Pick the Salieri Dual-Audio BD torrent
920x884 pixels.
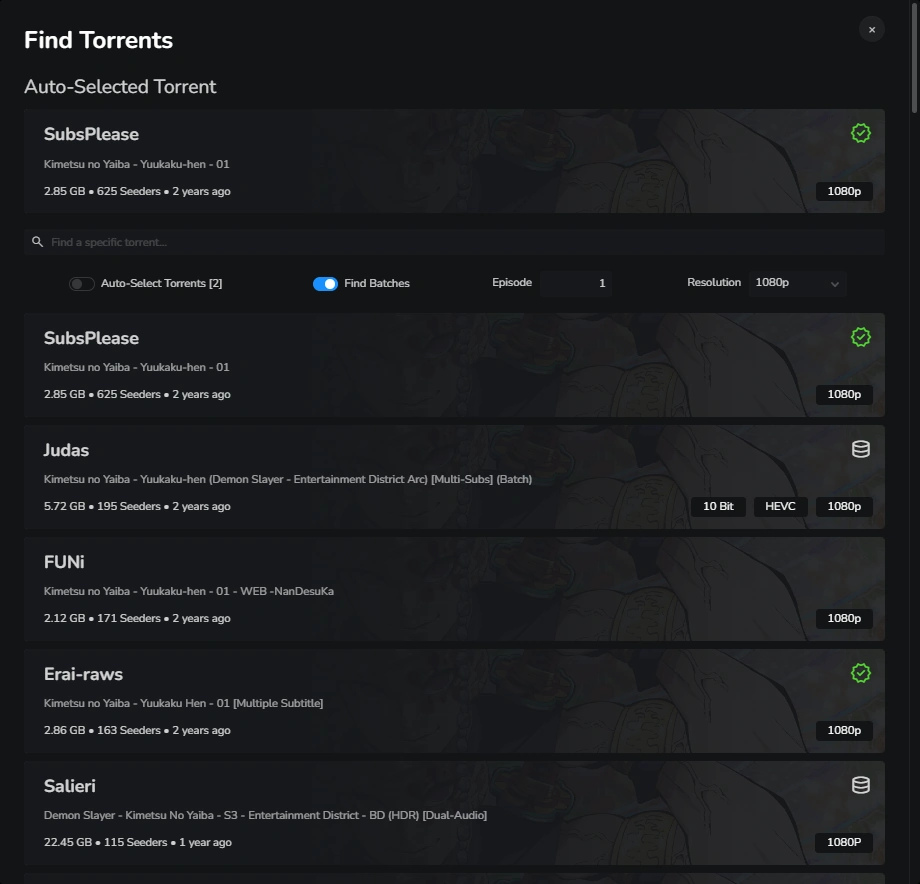[400, 813]
